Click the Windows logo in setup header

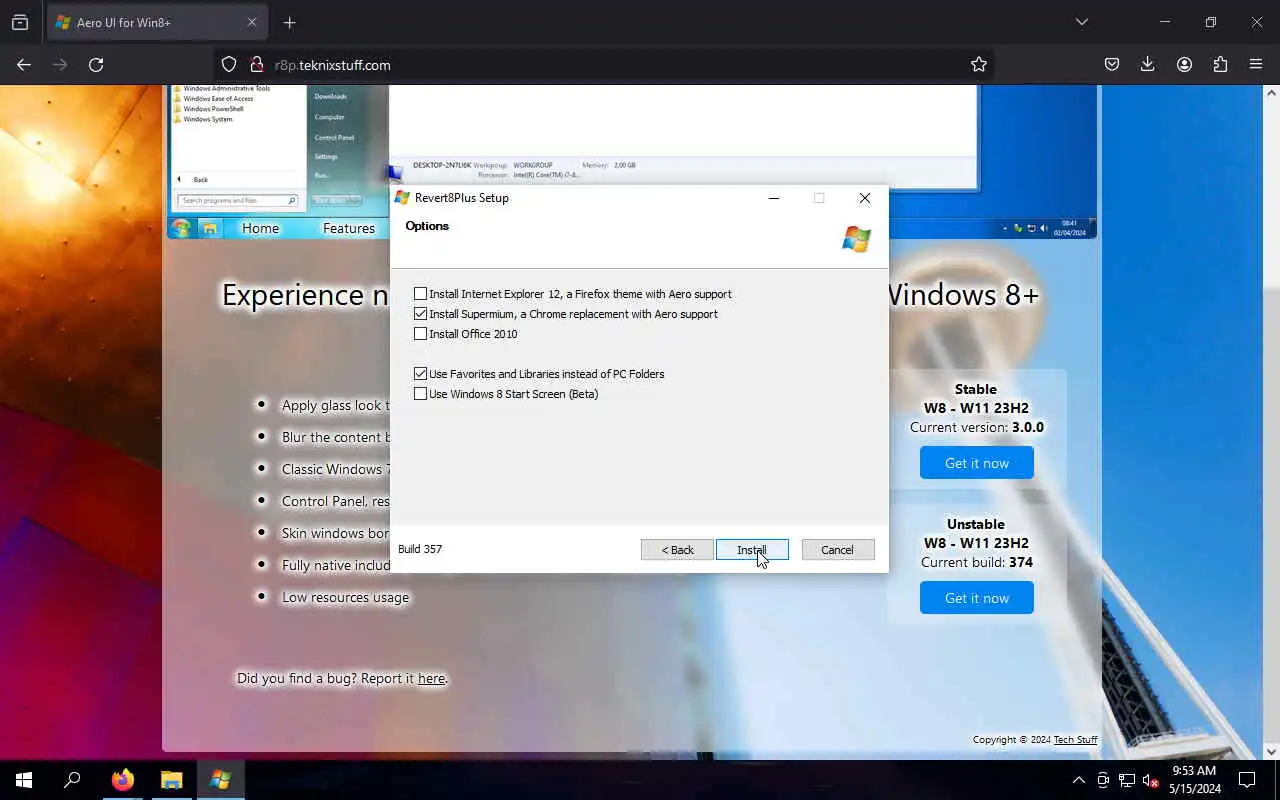[x=856, y=239]
